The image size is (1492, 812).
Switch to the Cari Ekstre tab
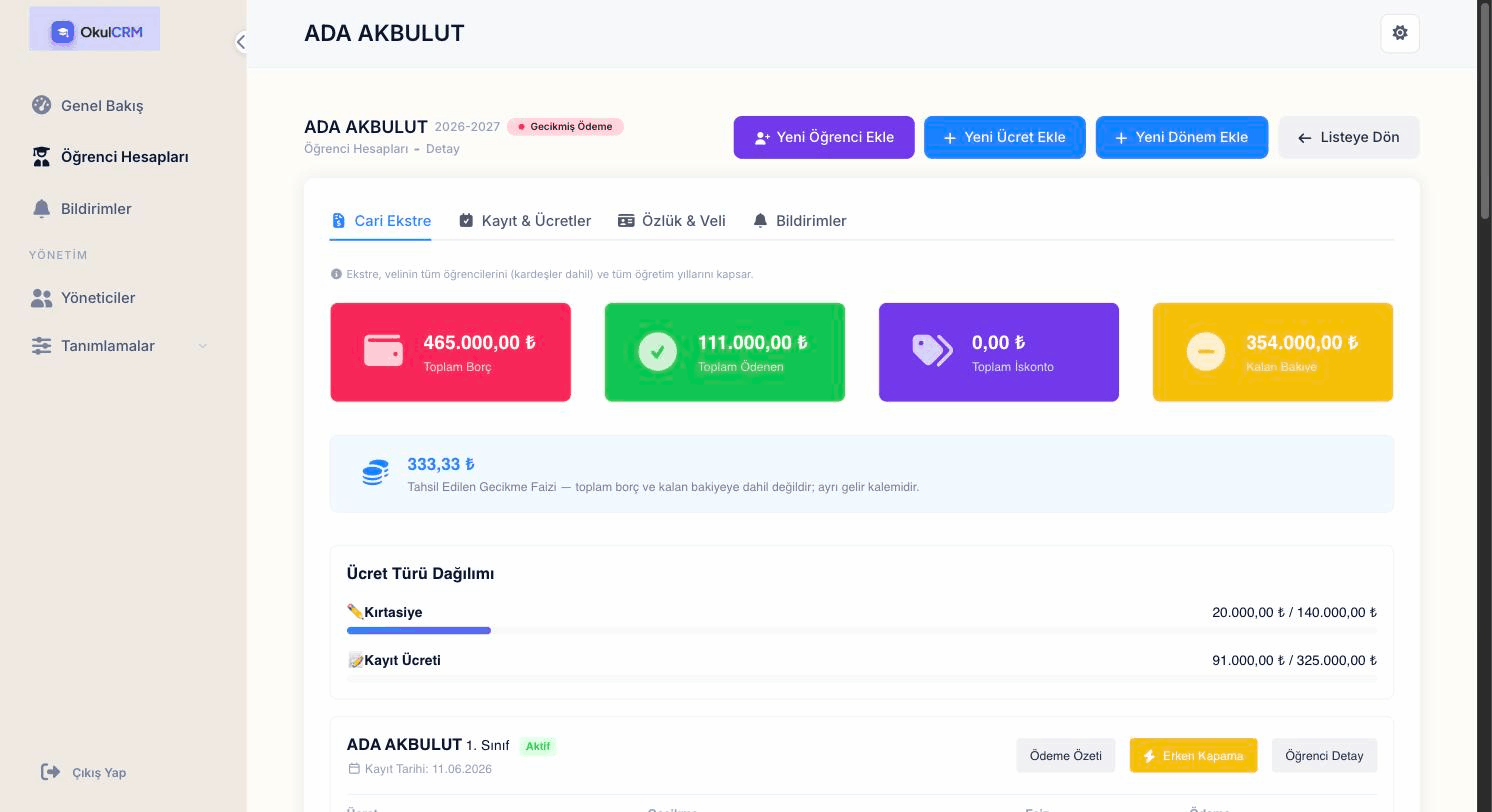381,221
